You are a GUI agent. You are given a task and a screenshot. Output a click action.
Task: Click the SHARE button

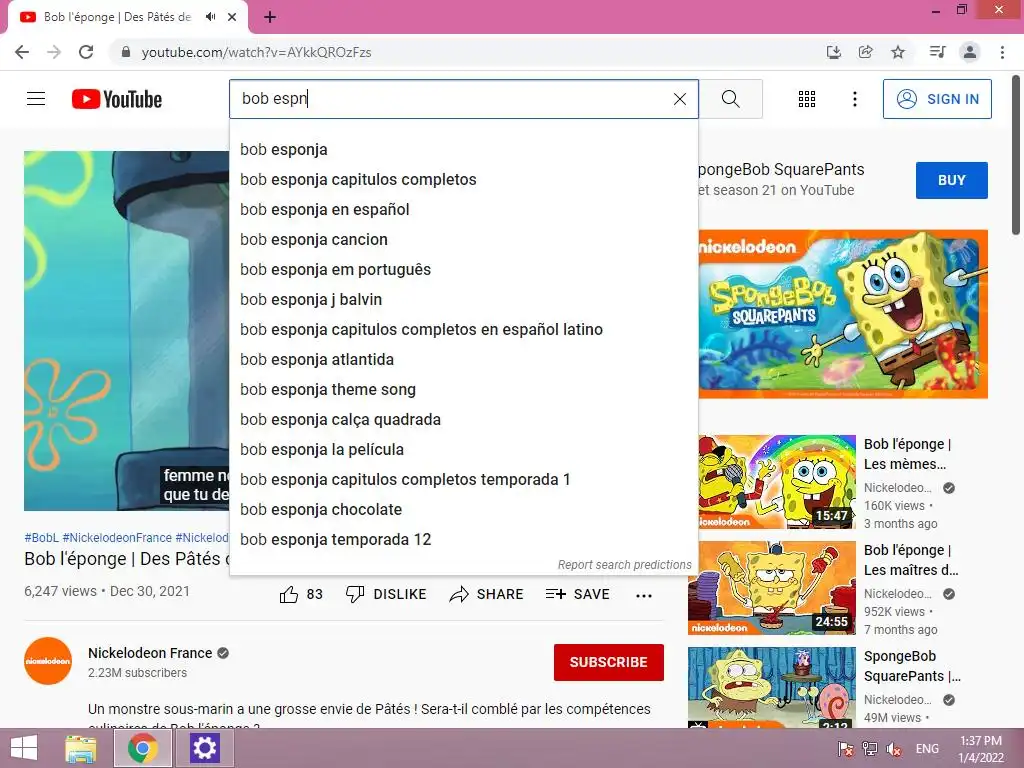(487, 594)
